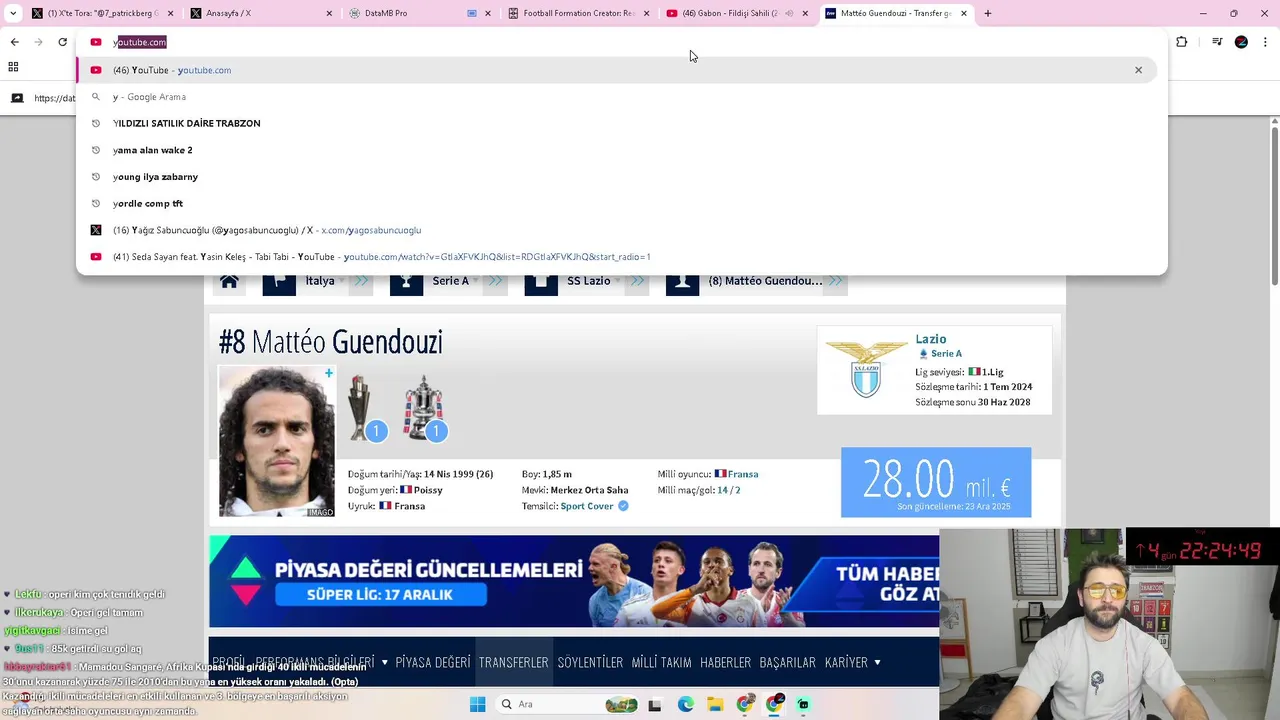Open the TRANSFERLER tab

pyautogui.click(x=513, y=662)
